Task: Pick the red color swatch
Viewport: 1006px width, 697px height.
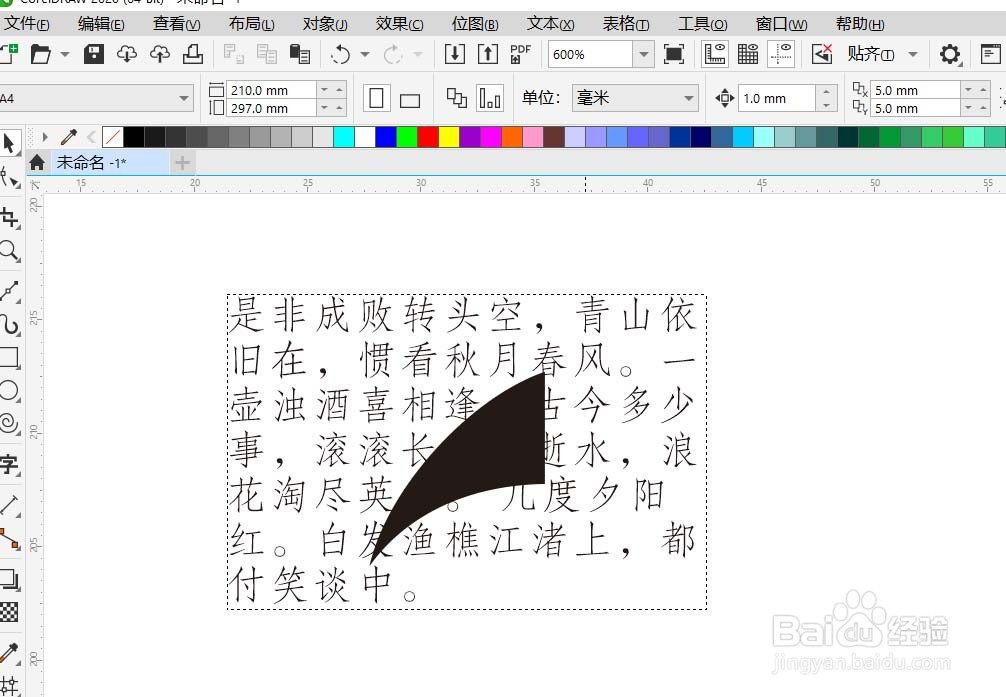Action: 428,137
